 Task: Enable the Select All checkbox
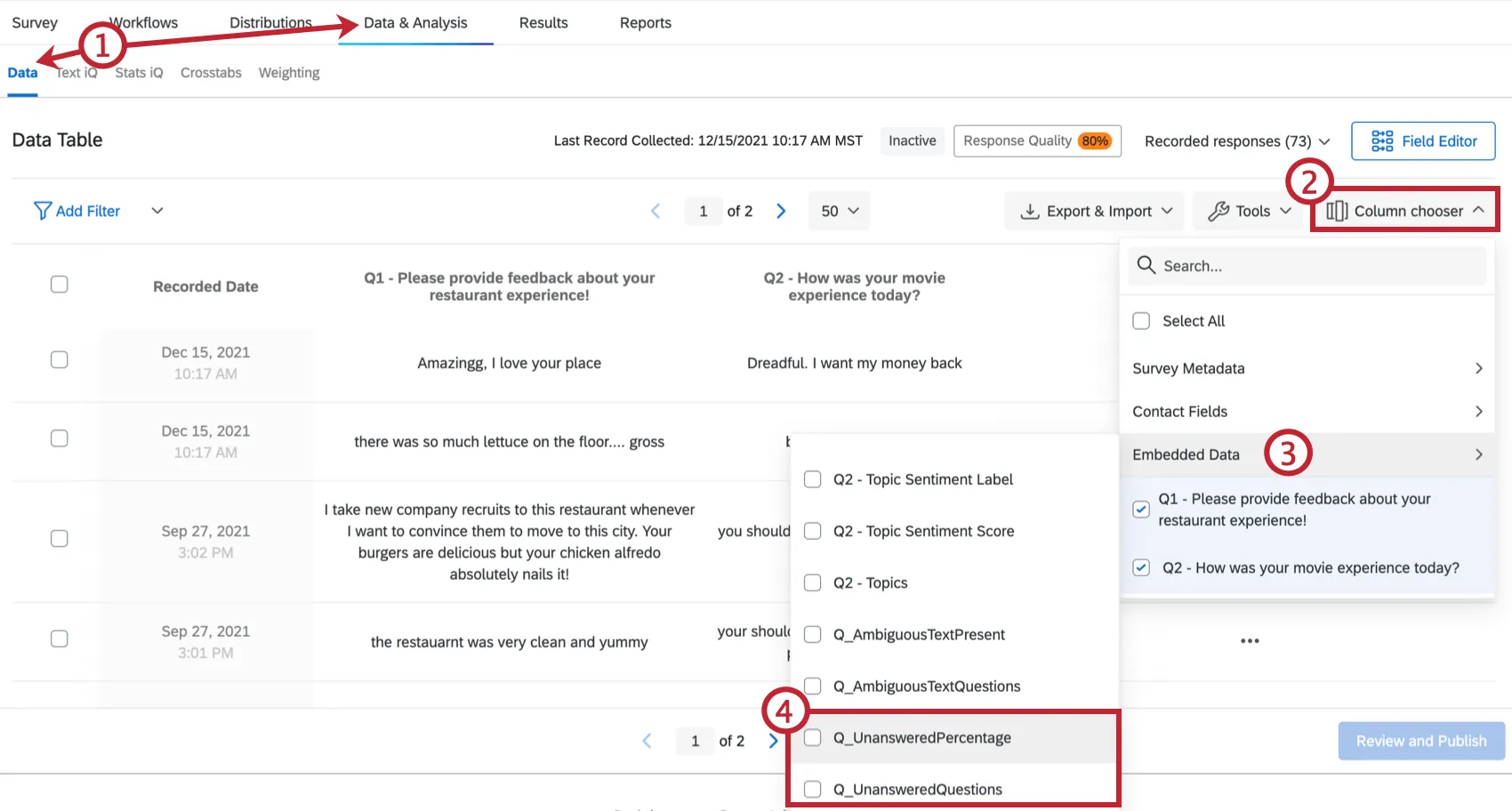click(x=1141, y=320)
